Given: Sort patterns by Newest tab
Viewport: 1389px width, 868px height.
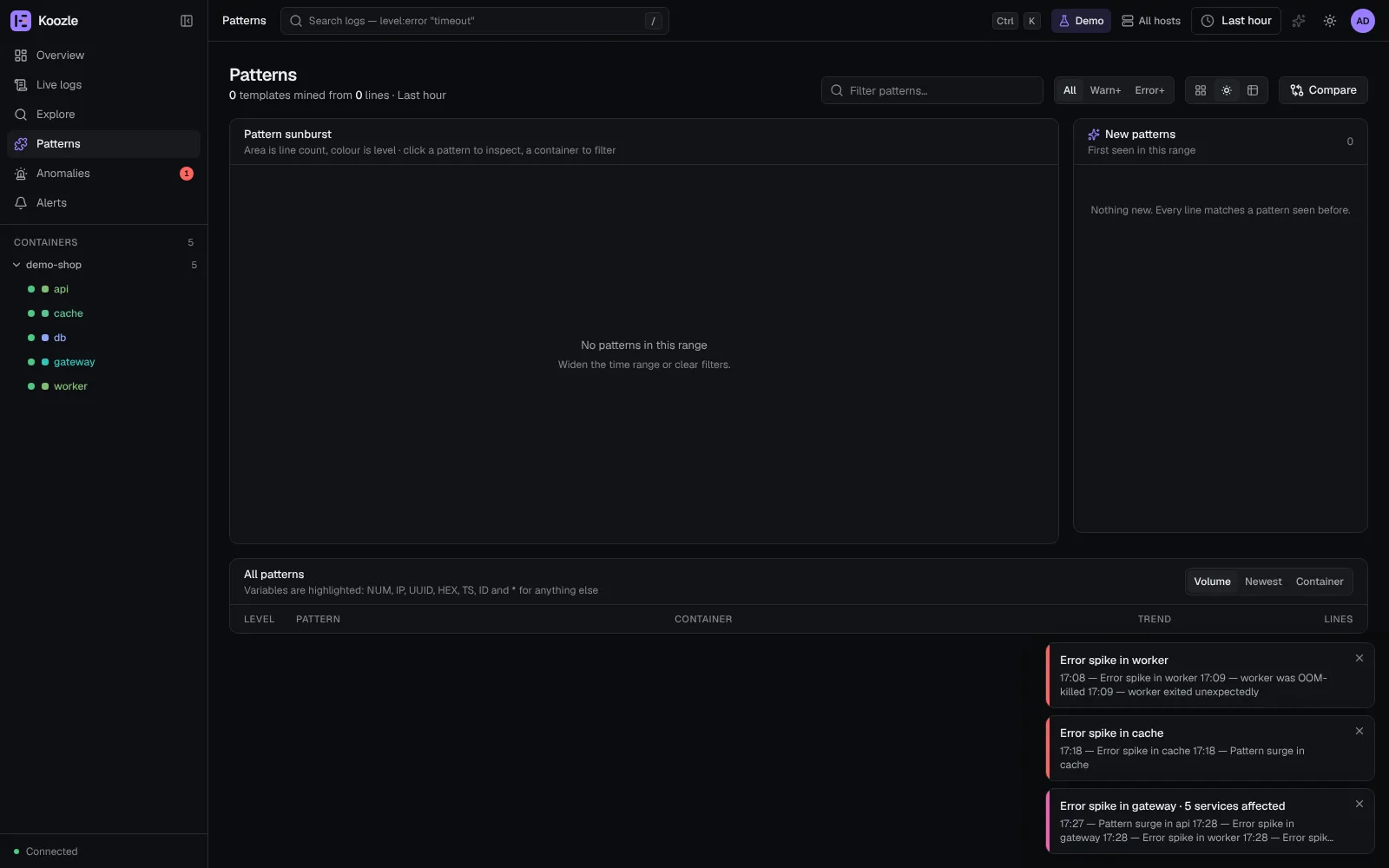Looking at the screenshot, I should [1263, 582].
